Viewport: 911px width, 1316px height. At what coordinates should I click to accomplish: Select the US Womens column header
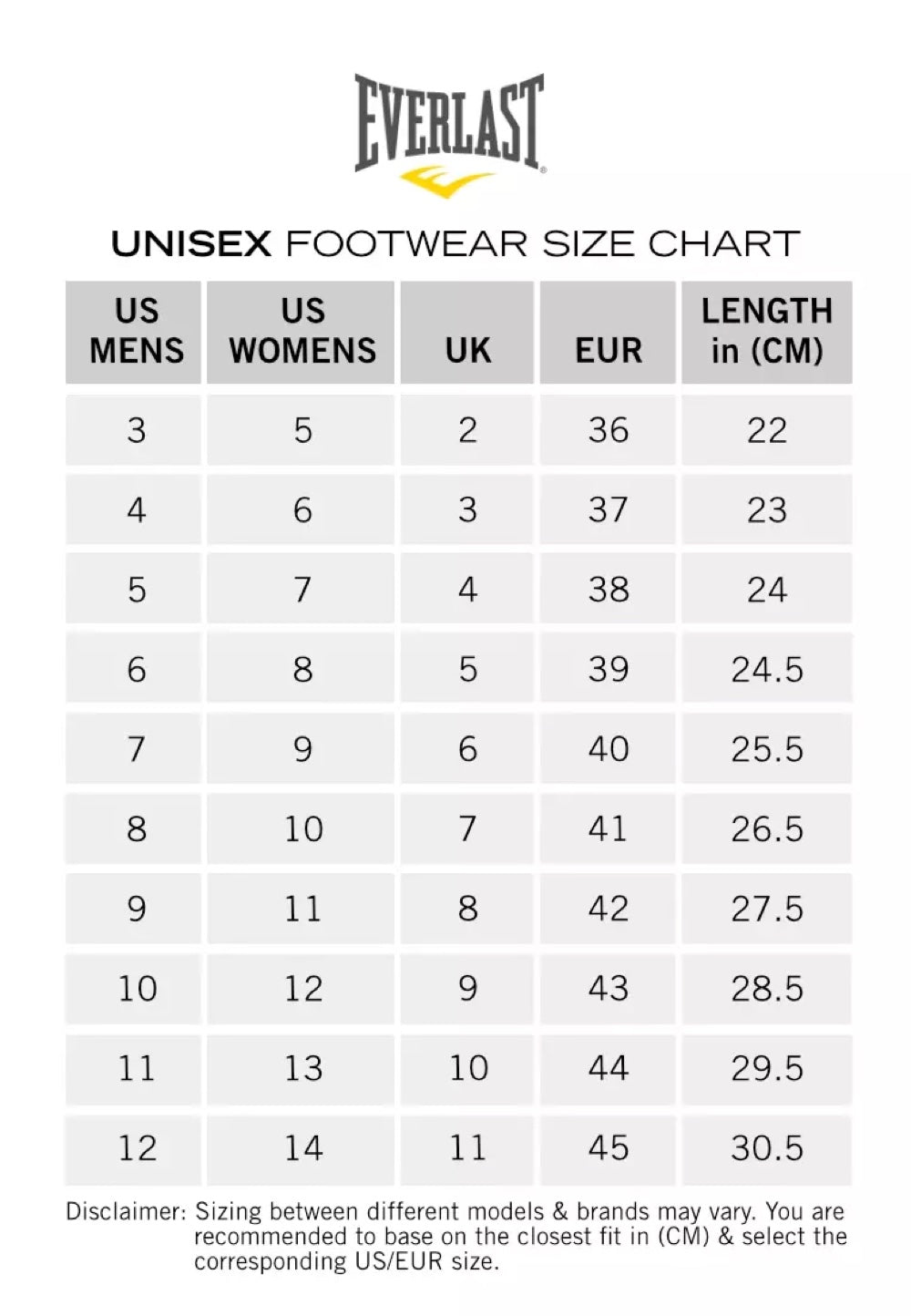tap(302, 331)
